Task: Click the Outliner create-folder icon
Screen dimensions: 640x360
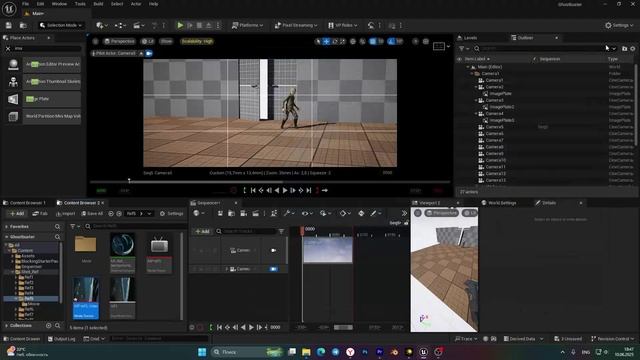Action: (624, 49)
